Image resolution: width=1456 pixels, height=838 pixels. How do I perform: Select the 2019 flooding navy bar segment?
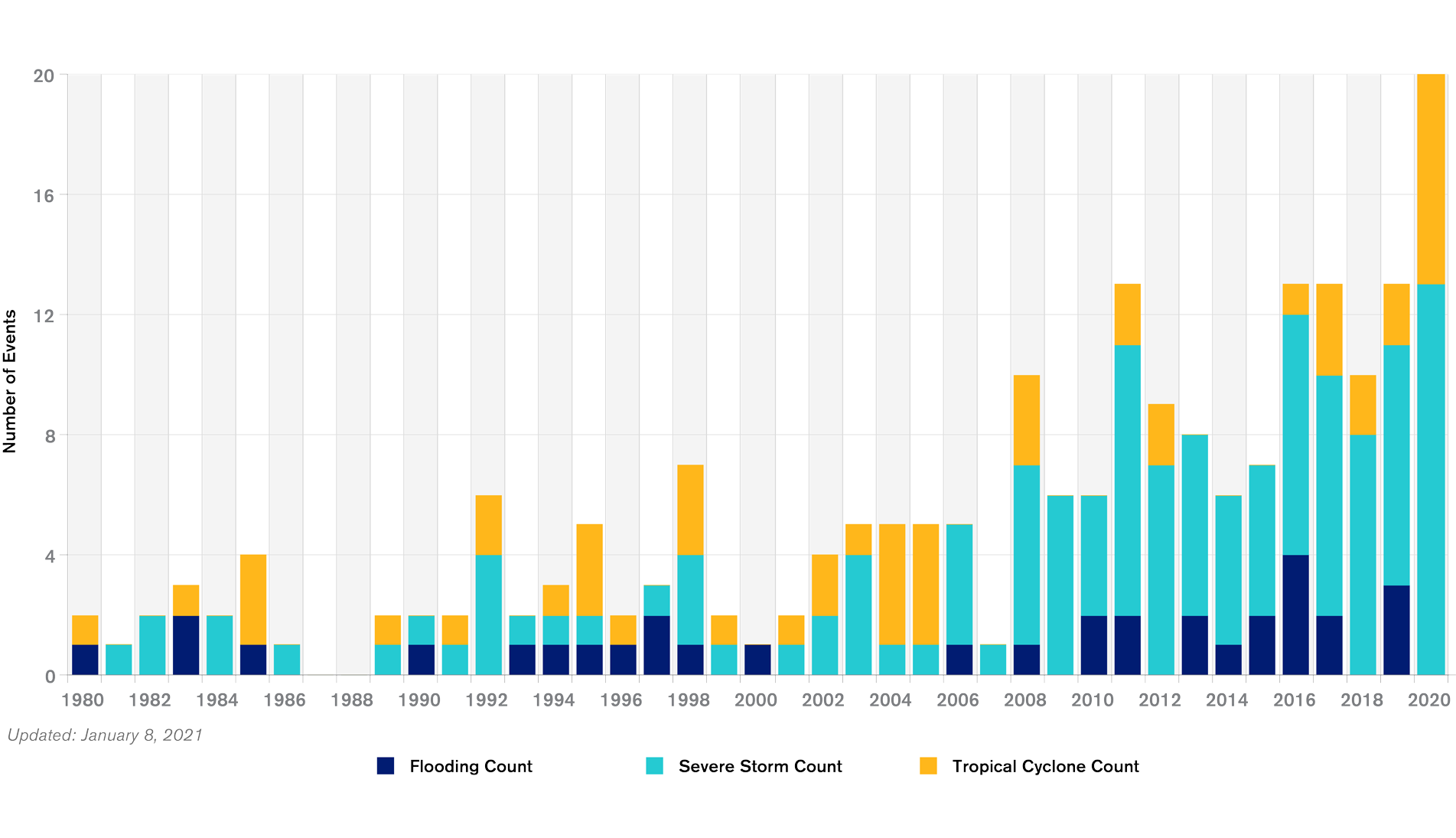click(1396, 630)
